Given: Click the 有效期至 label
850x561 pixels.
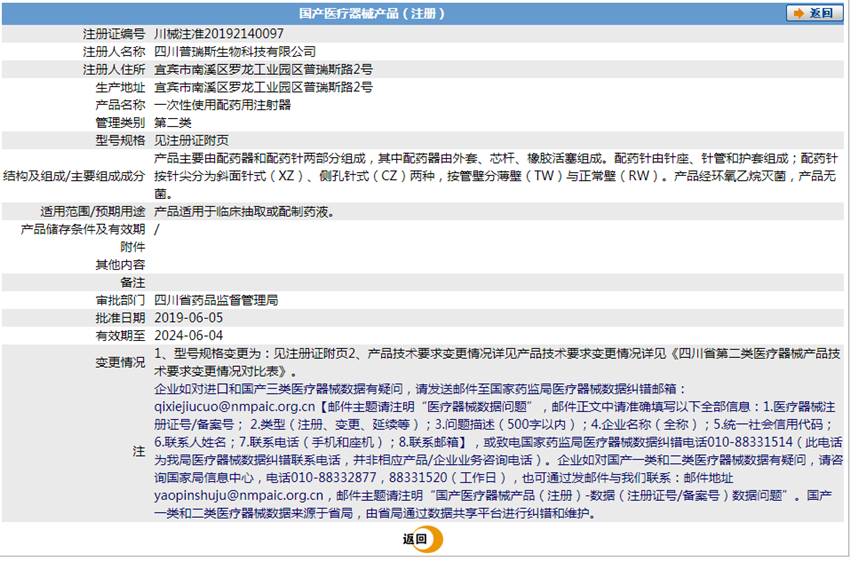Looking at the screenshot, I should (x=120, y=336).
